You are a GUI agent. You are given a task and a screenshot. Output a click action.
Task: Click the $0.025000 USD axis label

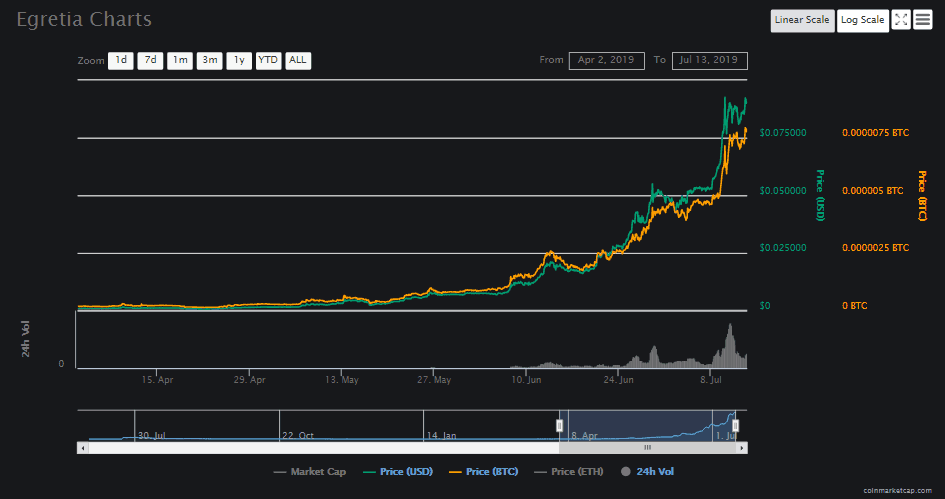point(783,248)
